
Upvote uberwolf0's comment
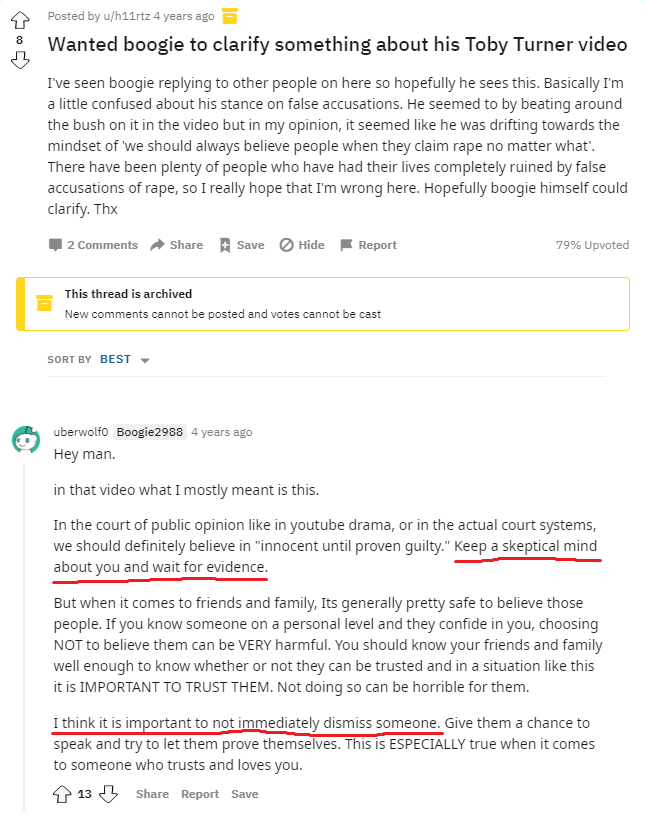point(63,794)
